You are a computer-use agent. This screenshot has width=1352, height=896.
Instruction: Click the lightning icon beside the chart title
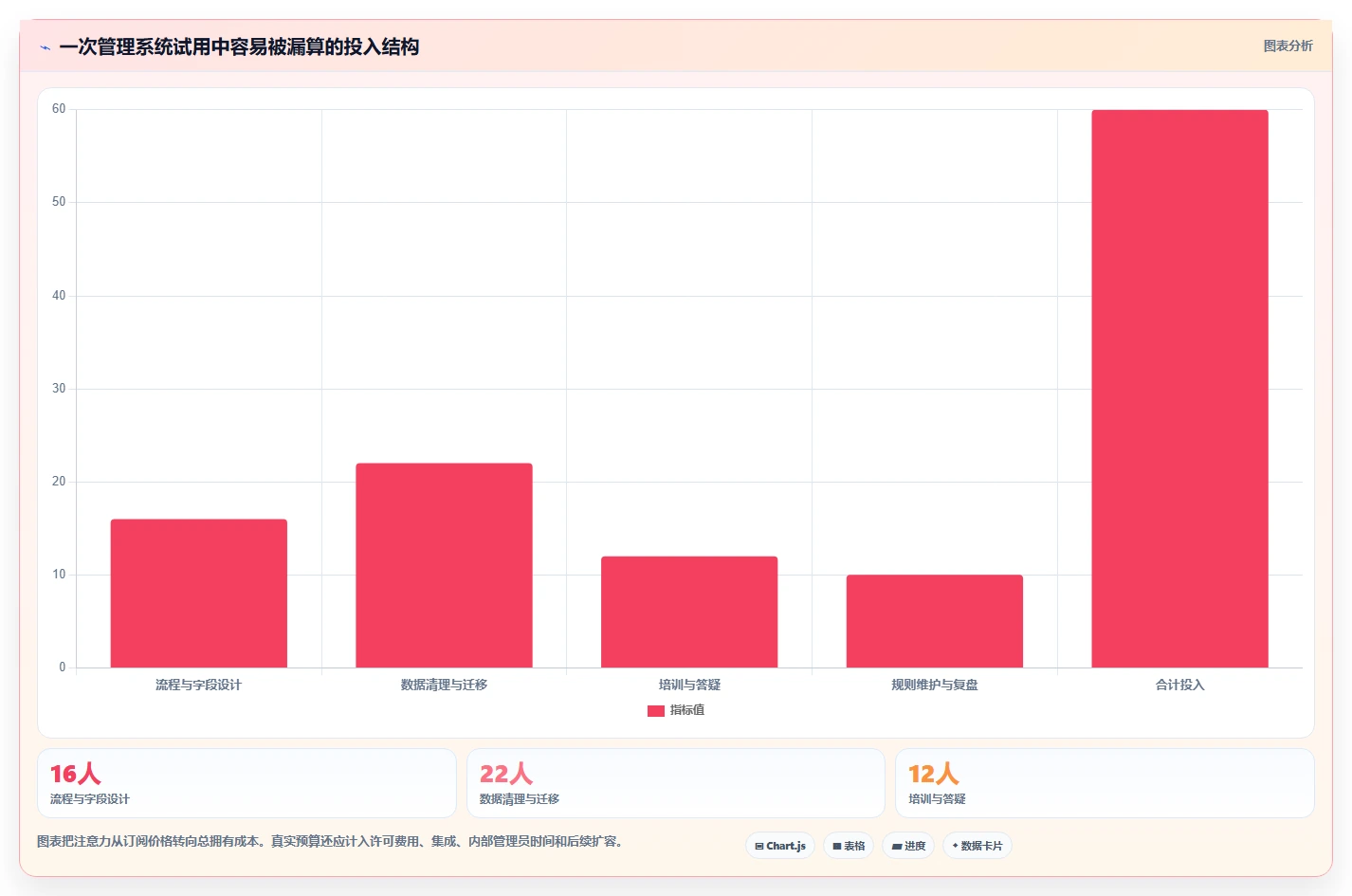coord(45,47)
